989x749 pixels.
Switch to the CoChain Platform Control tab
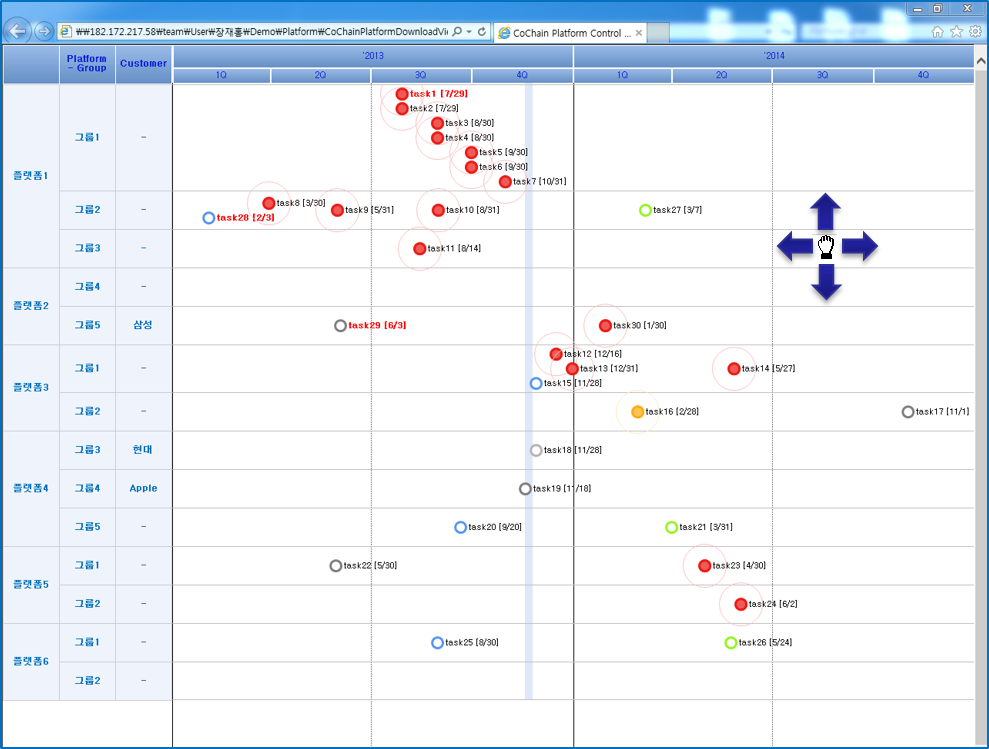tap(565, 33)
